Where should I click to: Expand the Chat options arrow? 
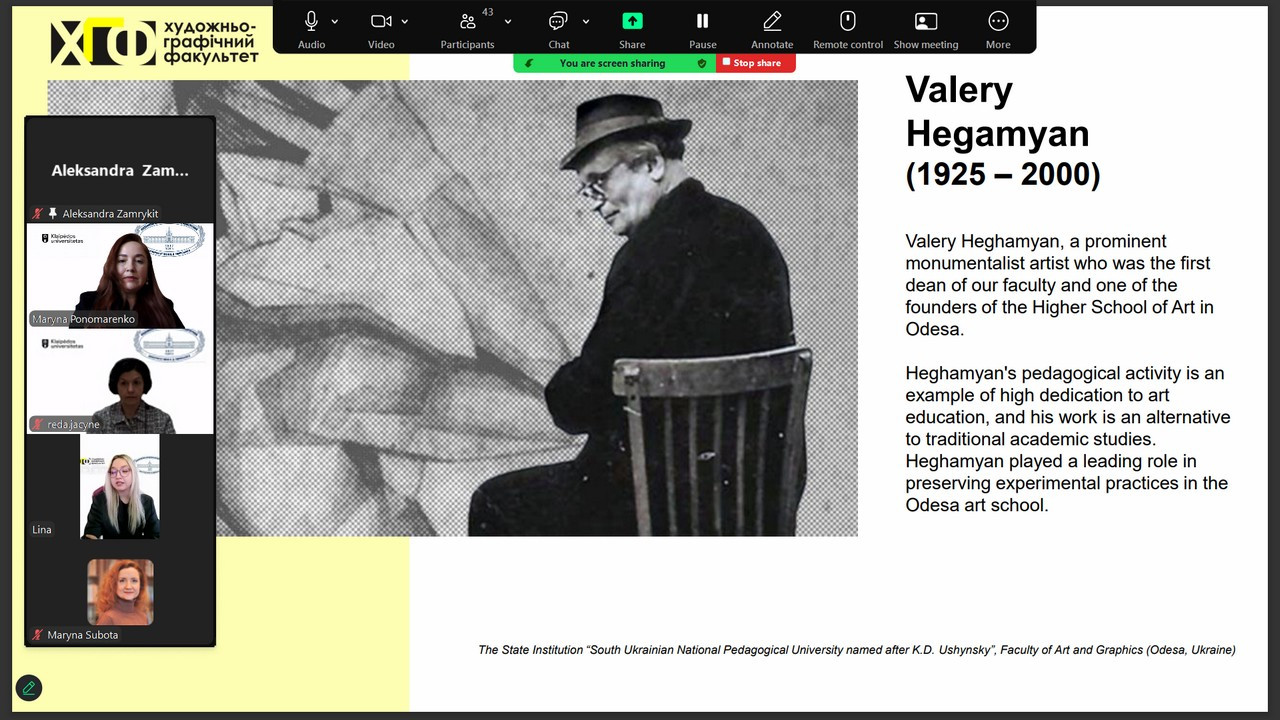(x=586, y=21)
